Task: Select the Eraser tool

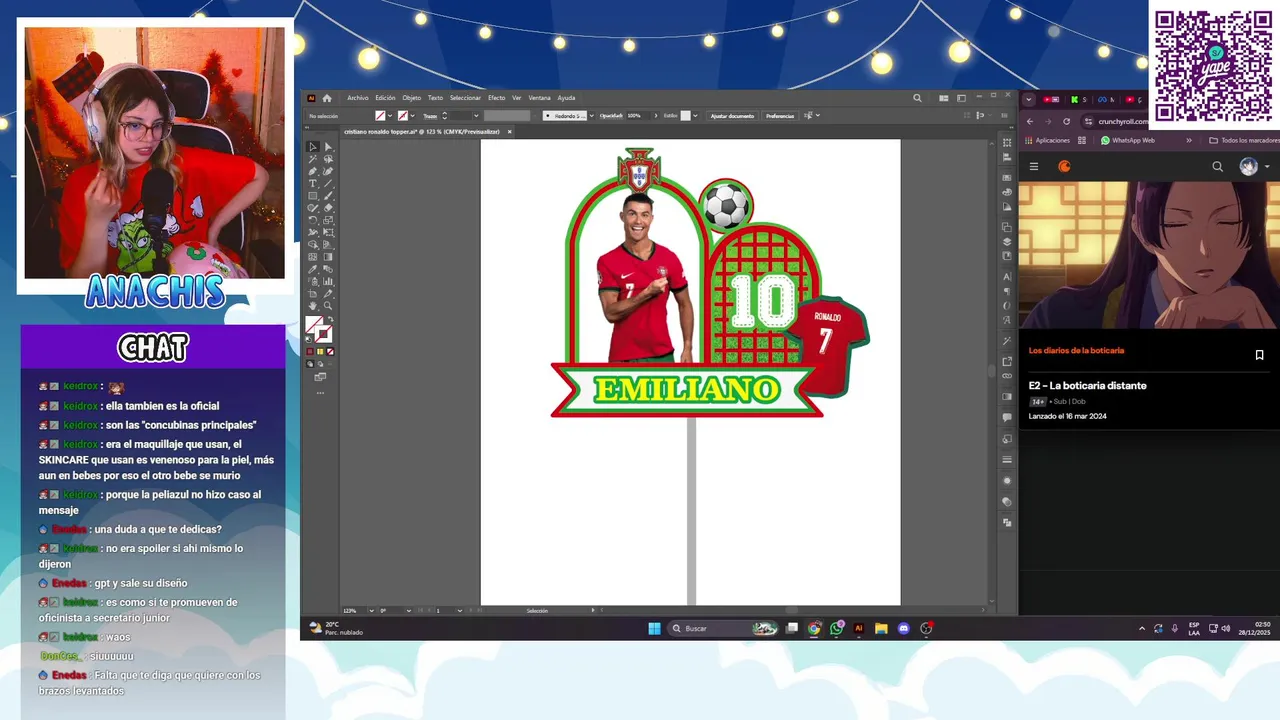Action: [328, 208]
